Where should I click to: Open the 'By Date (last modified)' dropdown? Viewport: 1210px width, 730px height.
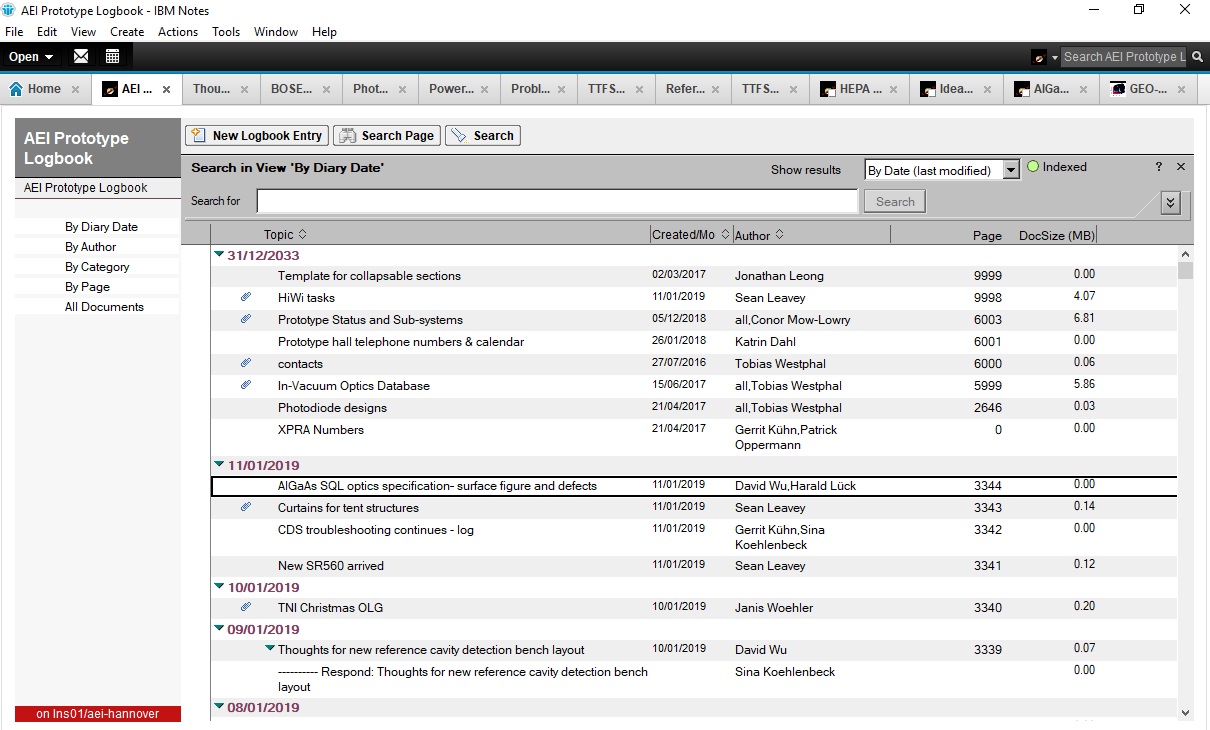point(1010,169)
